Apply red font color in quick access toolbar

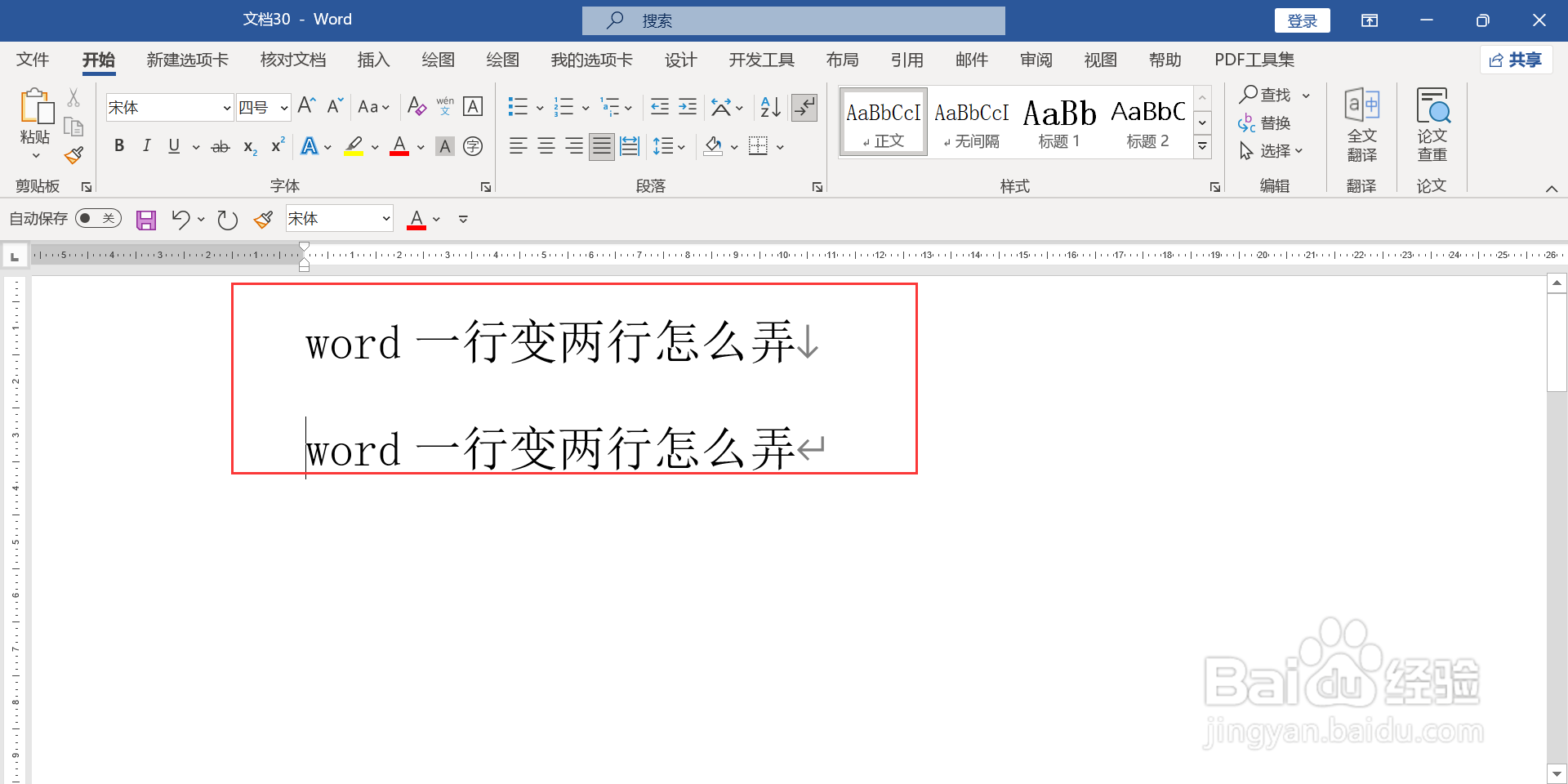click(416, 220)
